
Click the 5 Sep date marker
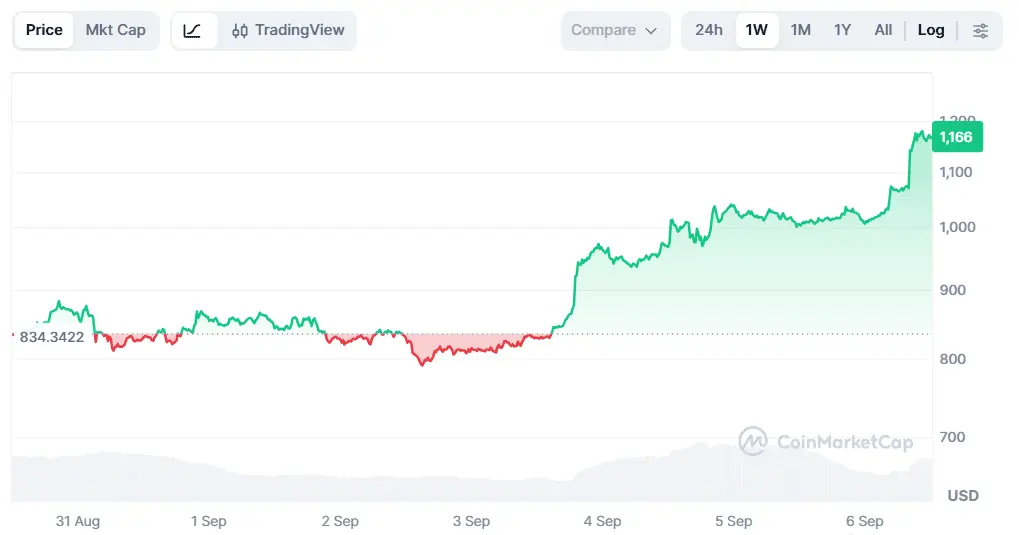[734, 521]
